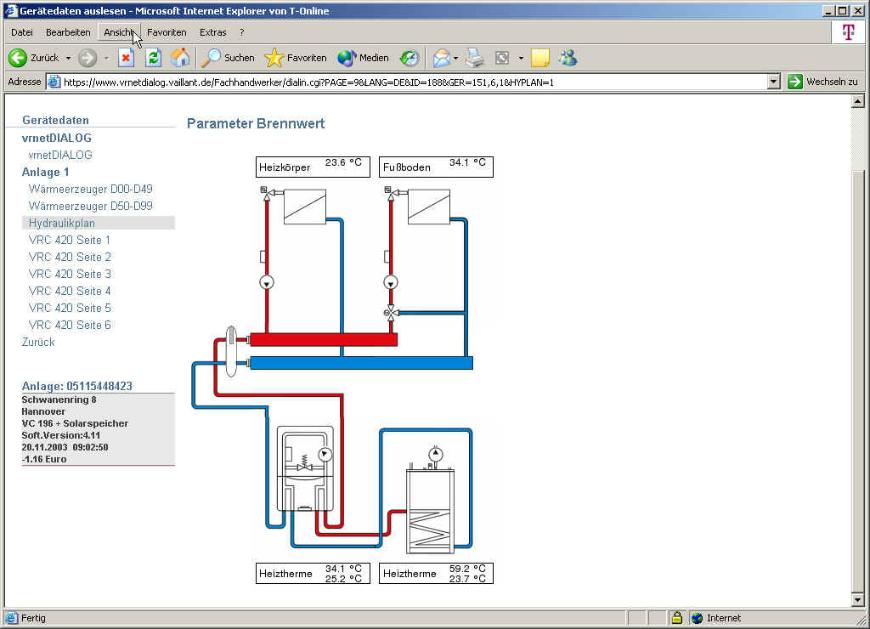
Task: Click the Print (printer) icon
Action: pyautogui.click(x=476, y=58)
